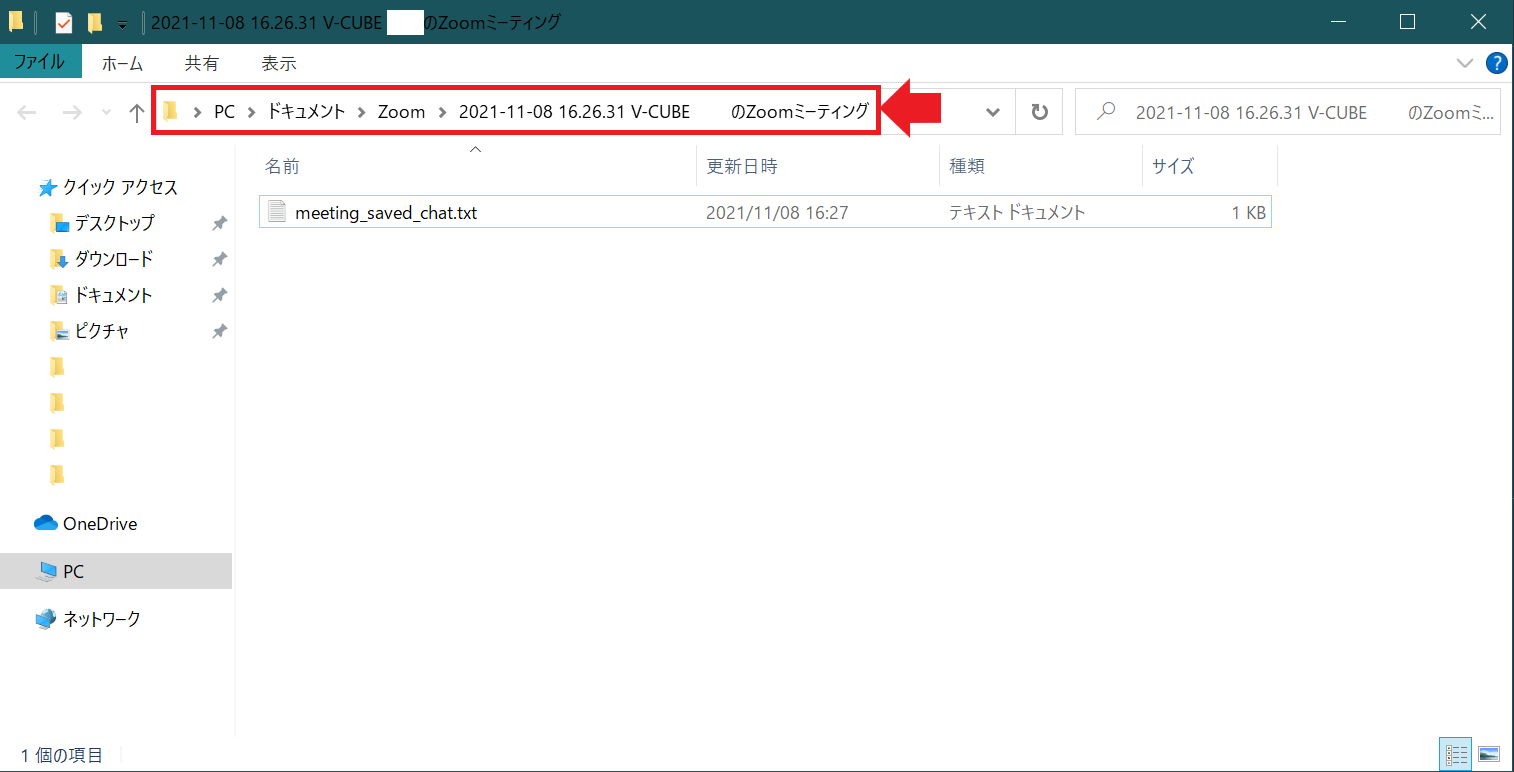Open the Quick Access Toolbar customize dropdown
1514x772 pixels.
pos(122,23)
